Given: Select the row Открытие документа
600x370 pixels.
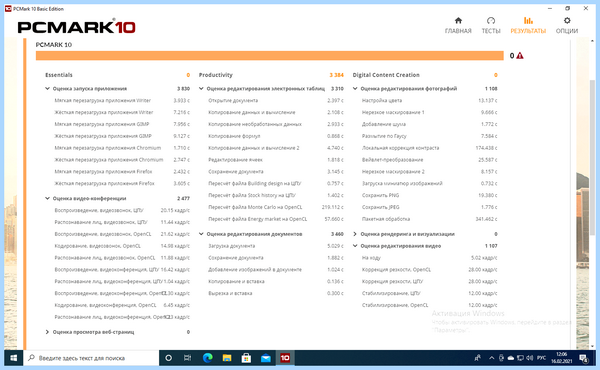Looking at the screenshot, I should pyautogui.click(x=276, y=100).
